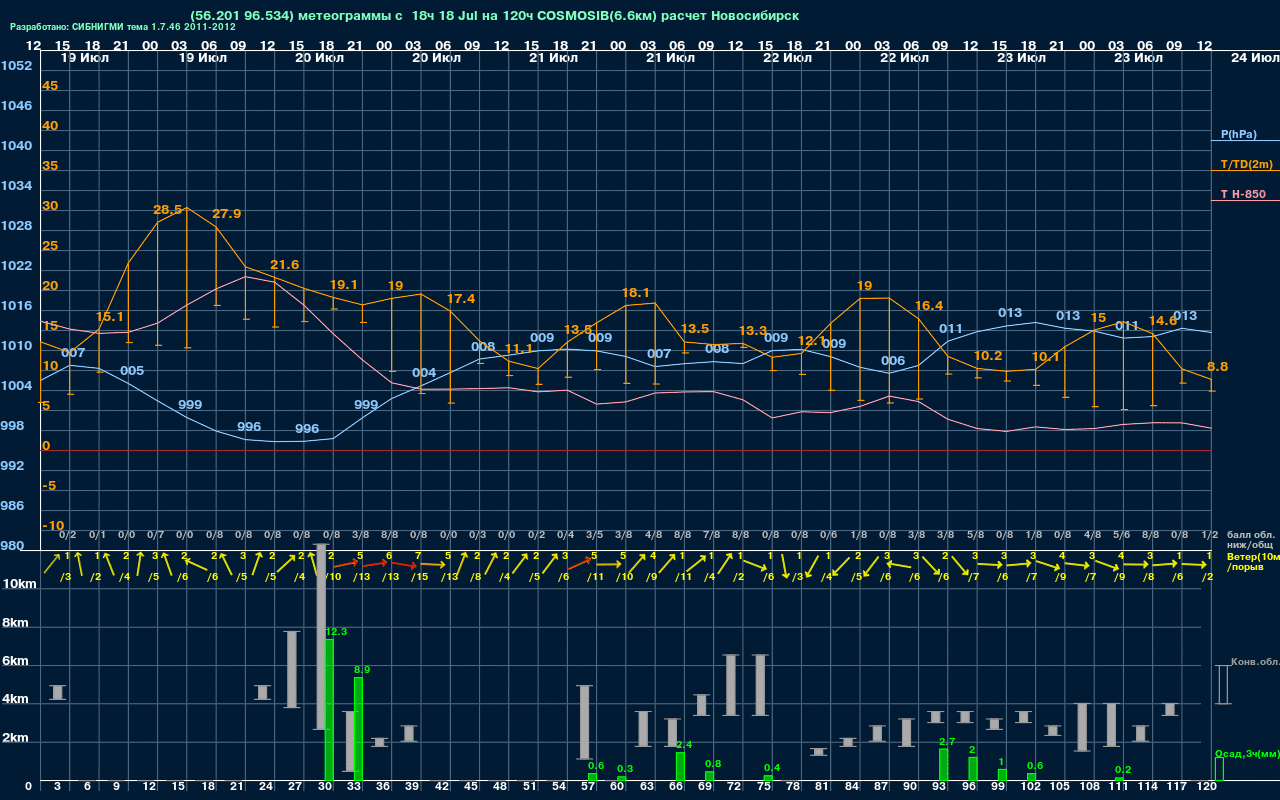This screenshot has height=800, width=1280.
Task: Click the 006 pressure value label
Action: pos(893,361)
